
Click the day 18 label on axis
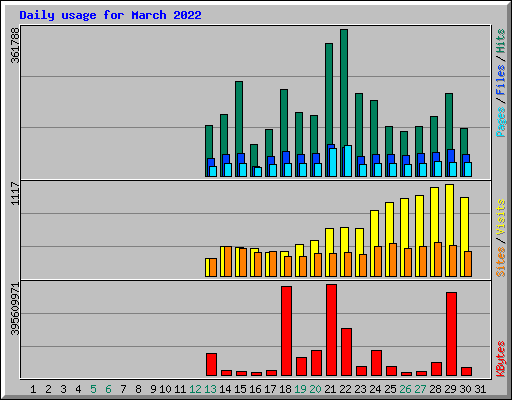[x=285, y=389]
